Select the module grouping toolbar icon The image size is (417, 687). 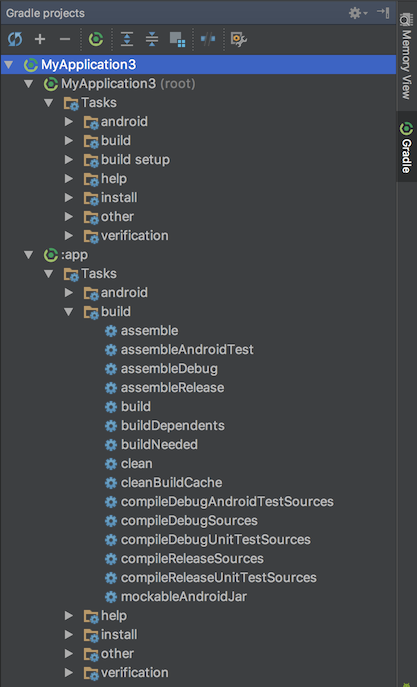pos(177,39)
